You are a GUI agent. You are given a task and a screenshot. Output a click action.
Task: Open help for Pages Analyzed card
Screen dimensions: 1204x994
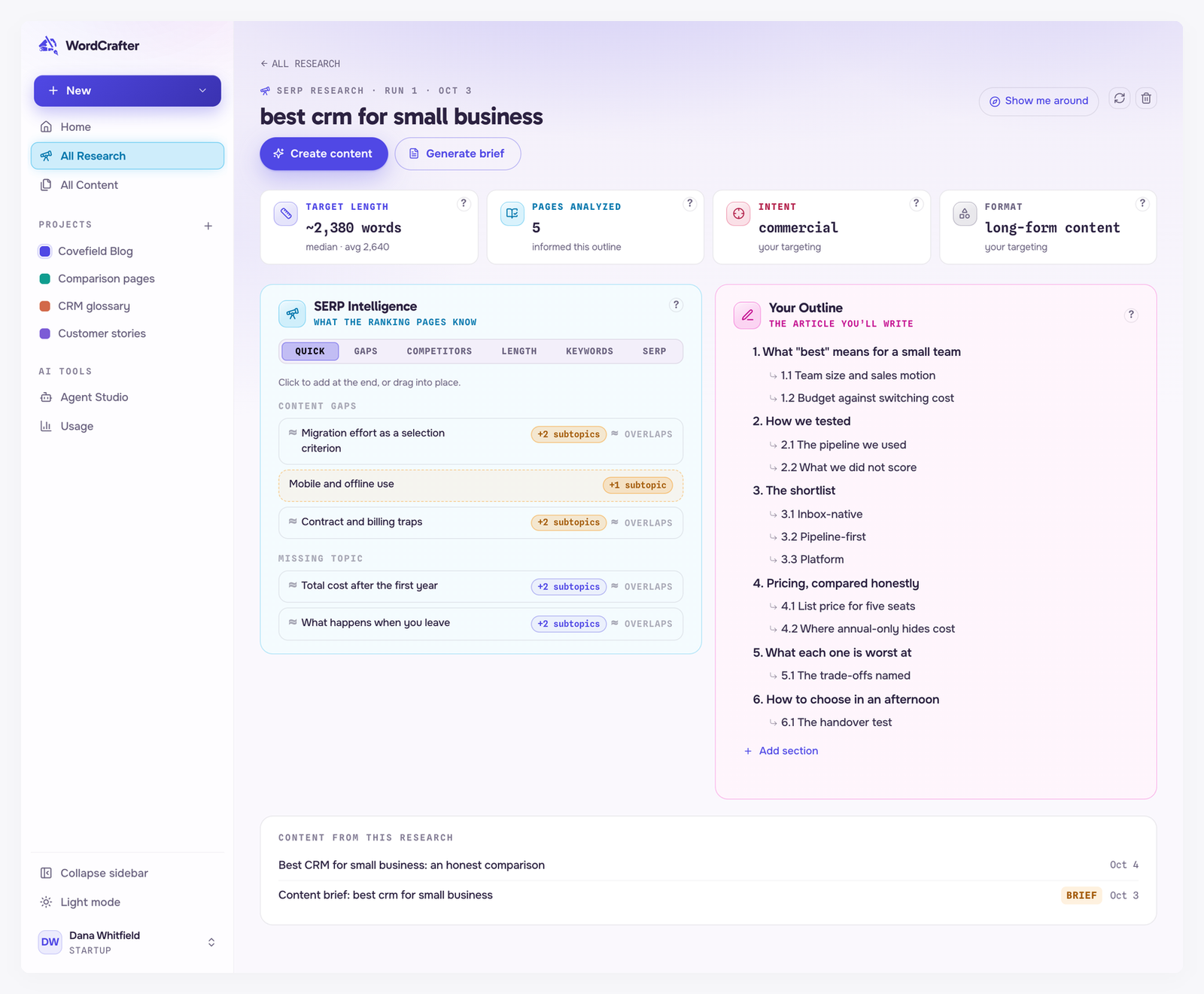pos(689,203)
